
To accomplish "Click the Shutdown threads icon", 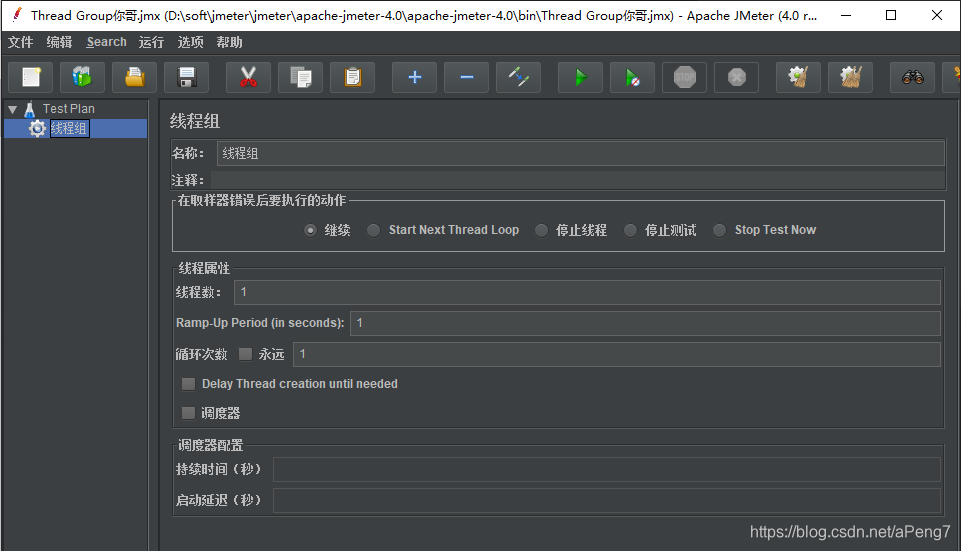I will click(x=737, y=77).
